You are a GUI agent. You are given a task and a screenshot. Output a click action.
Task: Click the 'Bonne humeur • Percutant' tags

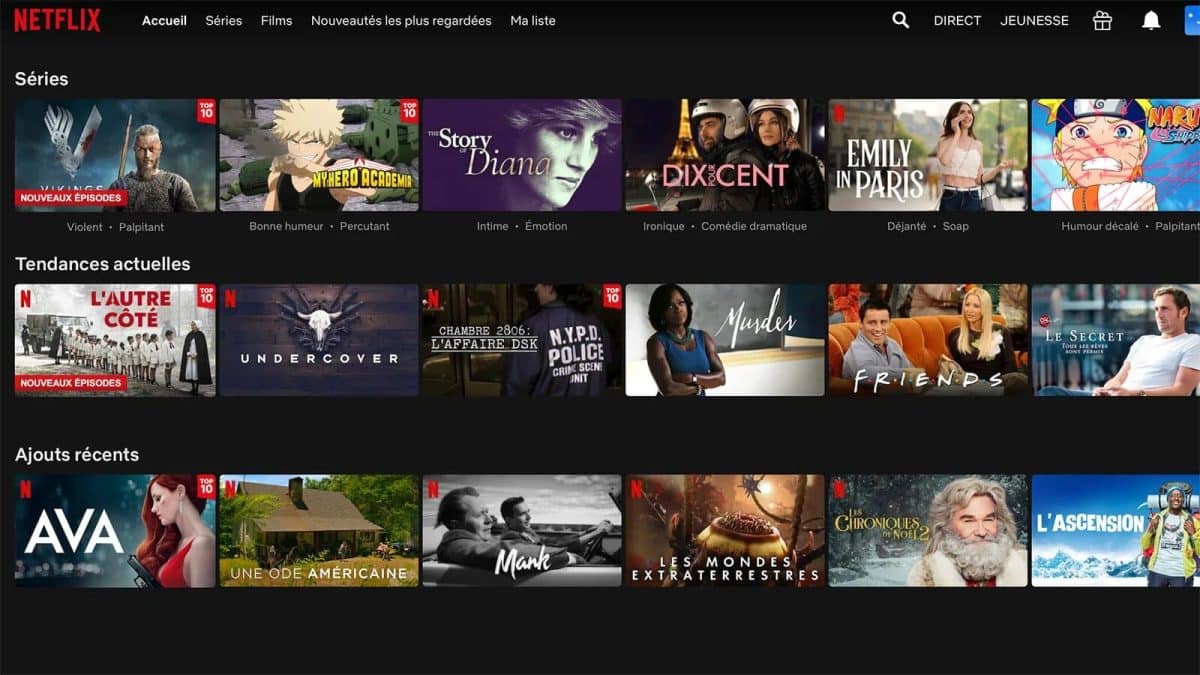coord(319,226)
